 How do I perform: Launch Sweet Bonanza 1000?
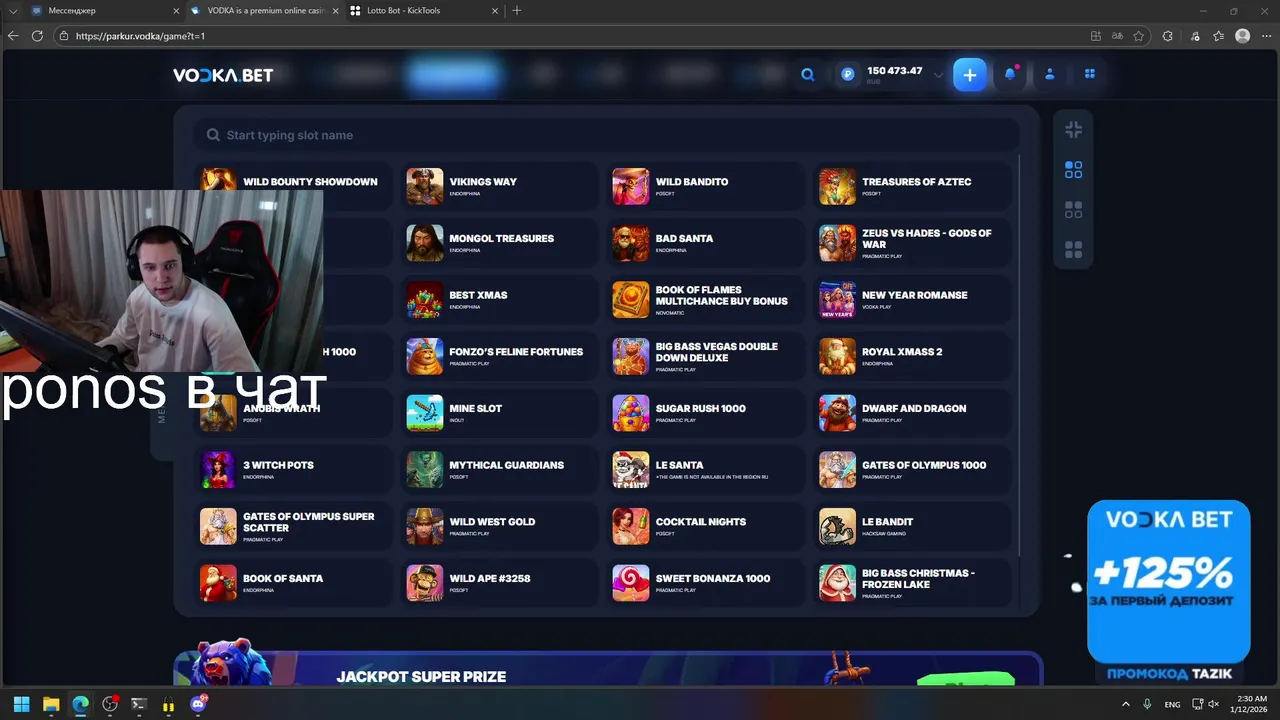(705, 583)
